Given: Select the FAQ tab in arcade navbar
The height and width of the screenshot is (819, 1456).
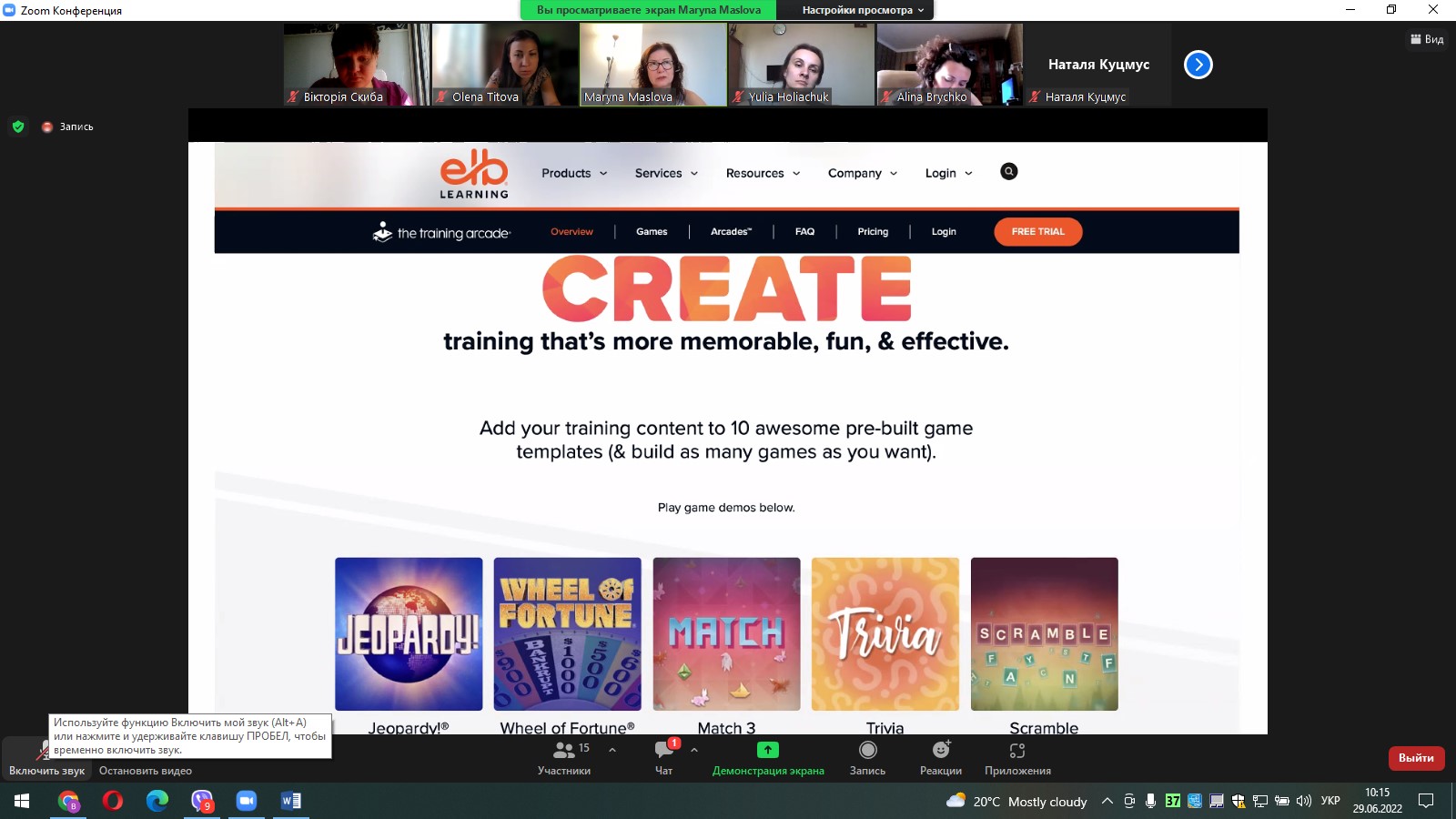Looking at the screenshot, I should (x=804, y=232).
